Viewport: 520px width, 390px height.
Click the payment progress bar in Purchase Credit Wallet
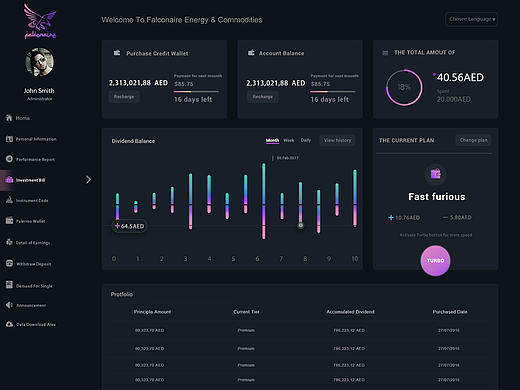pyautogui.click(x=196, y=91)
